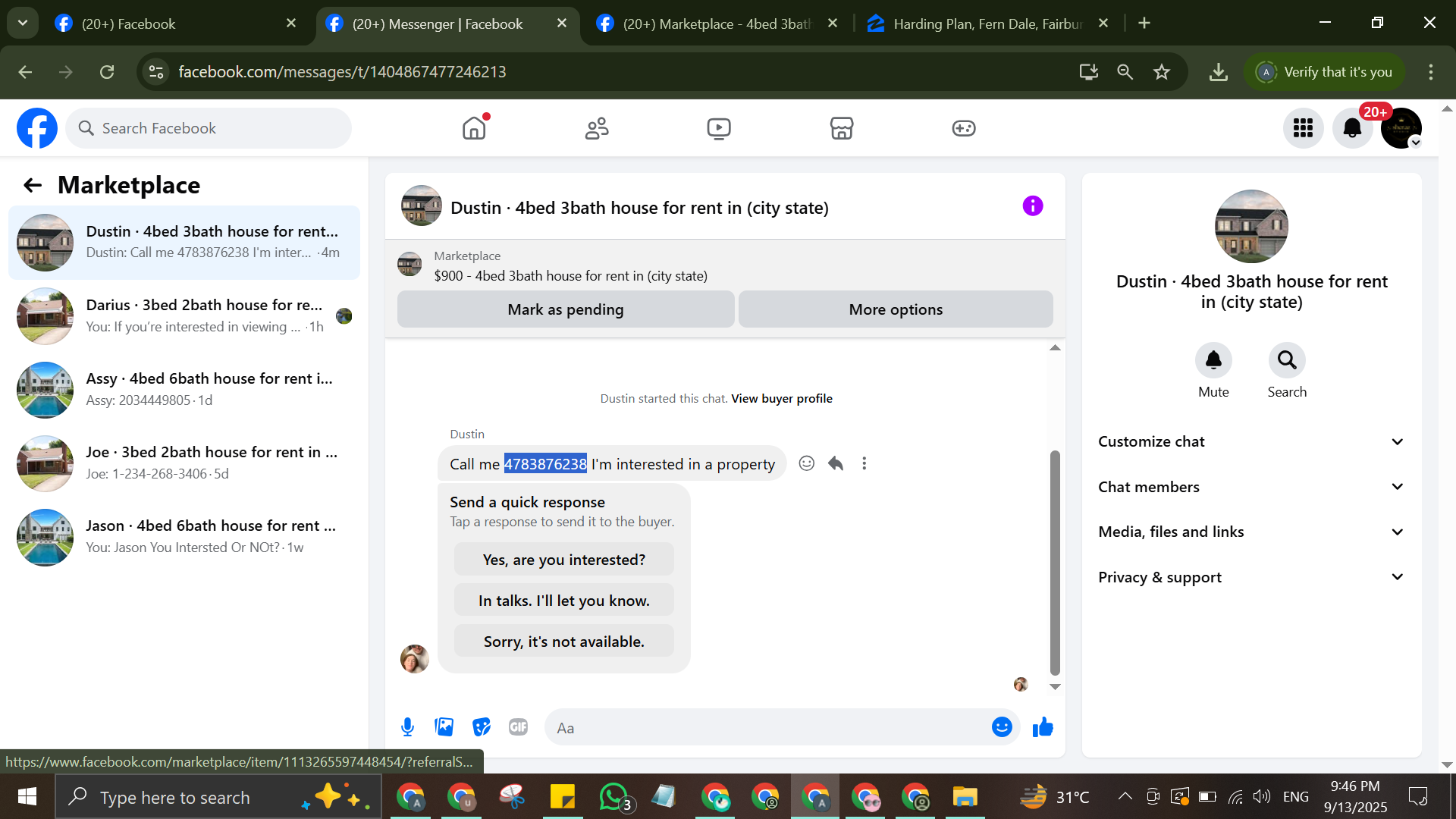Open the Gaming controller icon
Viewport: 1456px width, 819px height.
point(964,128)
